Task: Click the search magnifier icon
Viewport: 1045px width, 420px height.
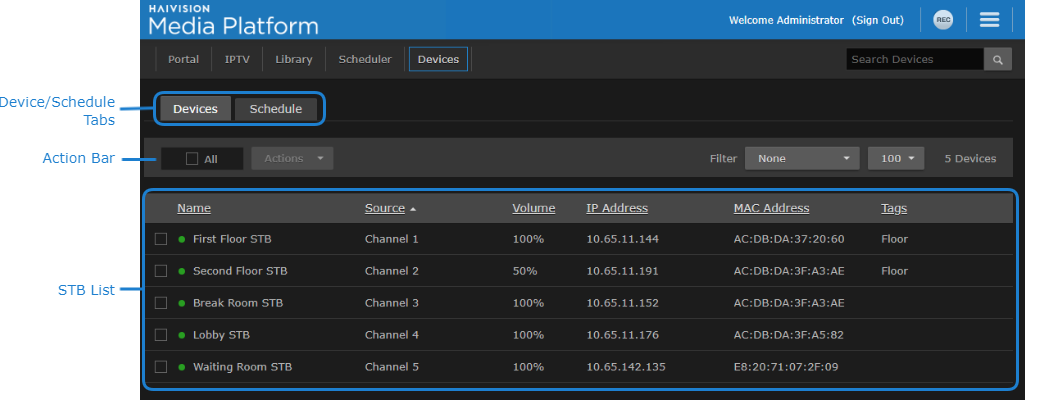Action: tap(997, 60)
